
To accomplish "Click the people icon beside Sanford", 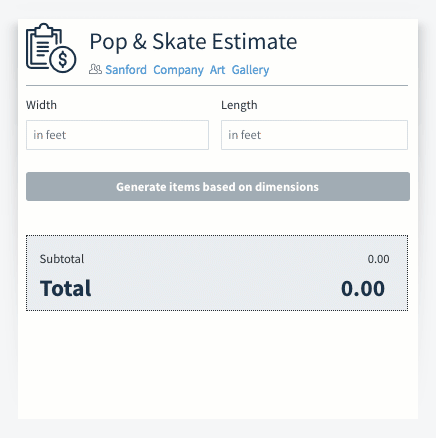I will [x=95, y=69].
